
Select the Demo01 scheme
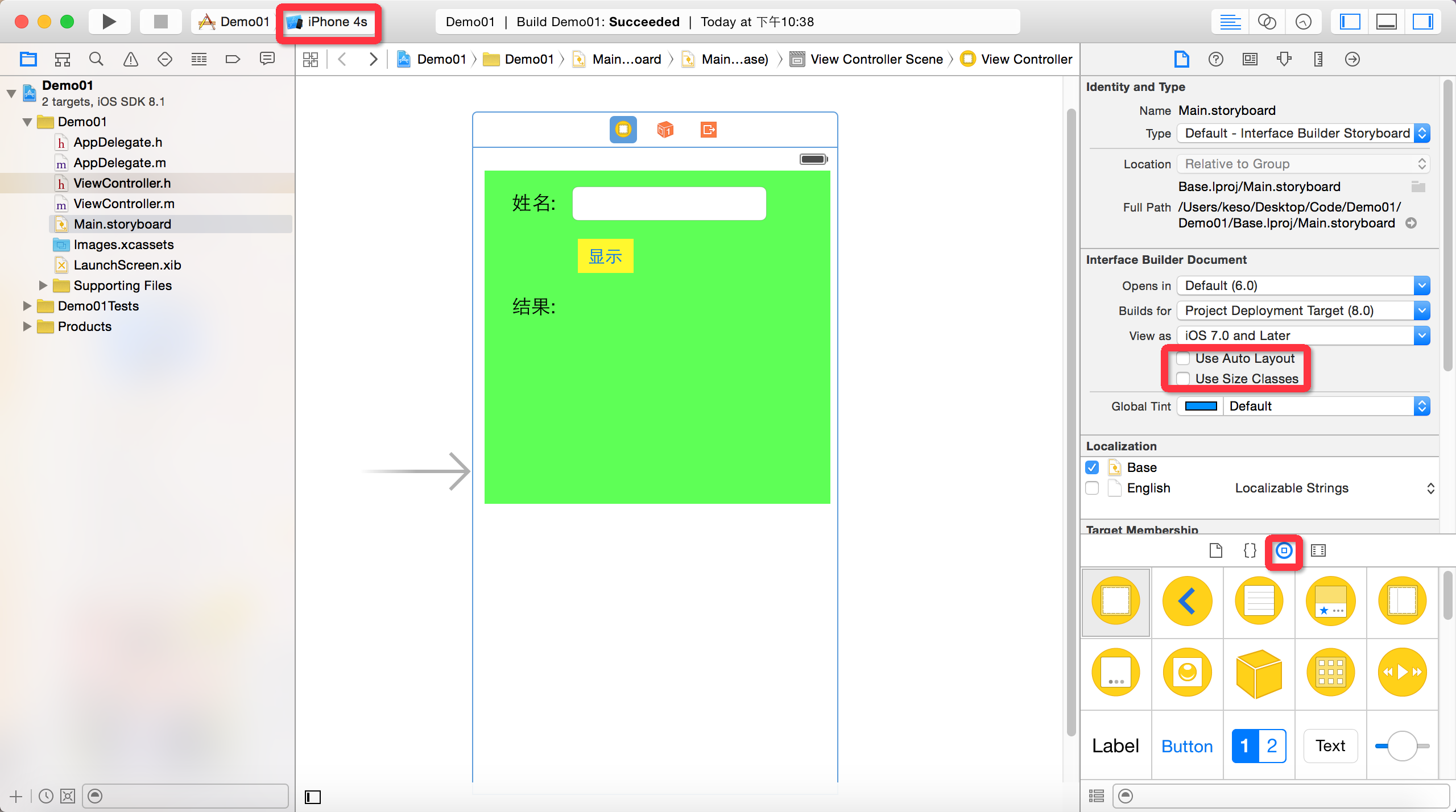(234, 22)
